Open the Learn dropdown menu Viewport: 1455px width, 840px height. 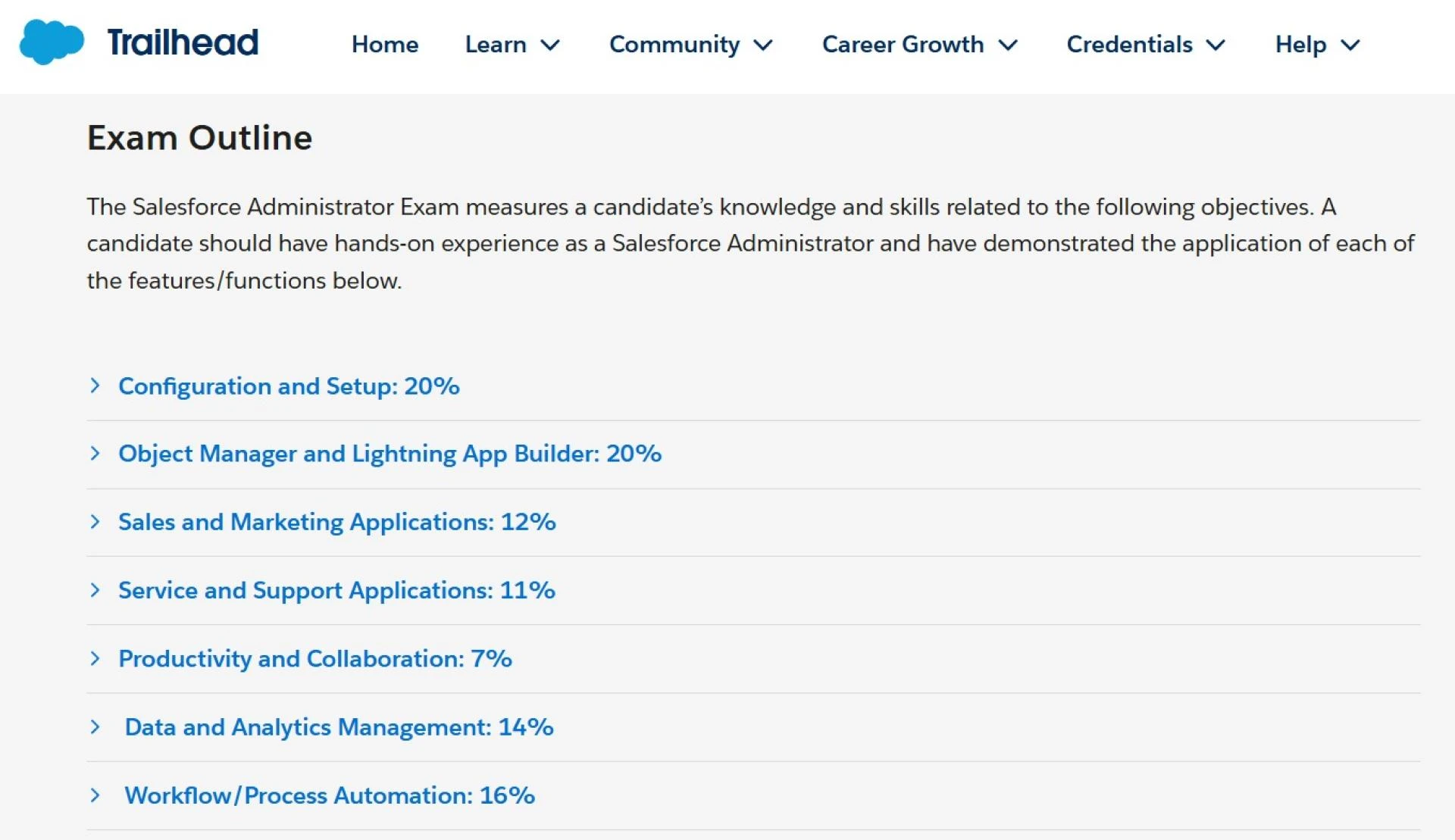(x=512, y=45)
